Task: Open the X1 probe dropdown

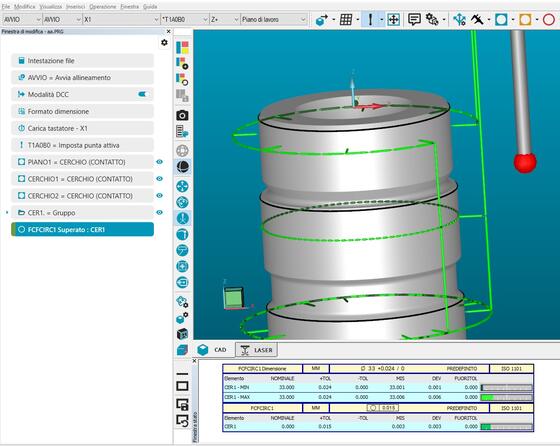Action: pos(121,19)
